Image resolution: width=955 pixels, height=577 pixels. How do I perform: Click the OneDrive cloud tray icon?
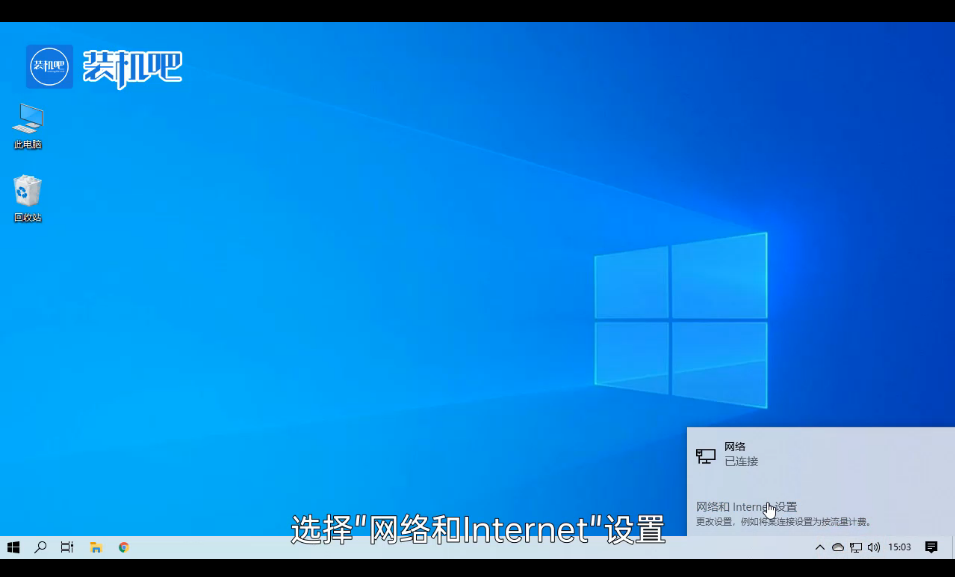pos(838,547)
